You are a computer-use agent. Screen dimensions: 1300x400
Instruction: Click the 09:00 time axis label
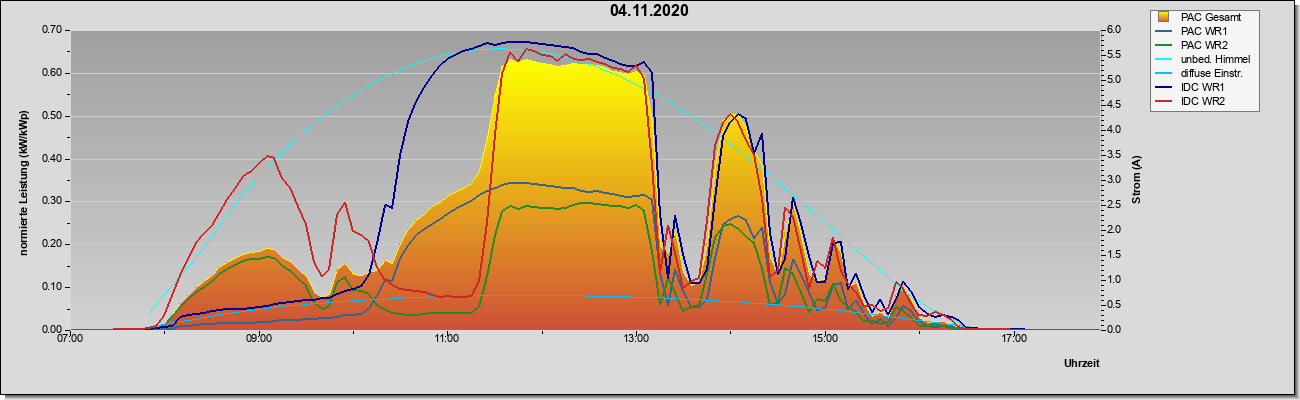[x=258, y=340]
